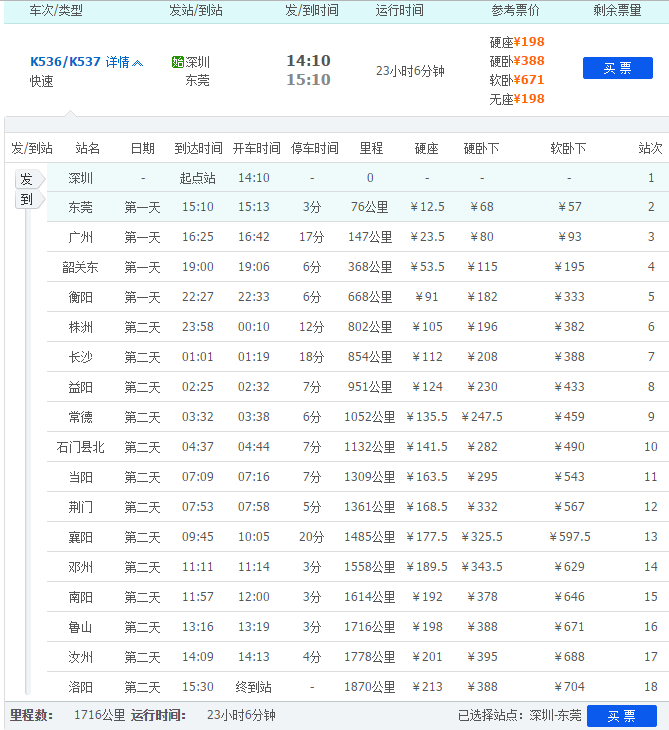
Task: Click the 14:10 departure time in the summary
Action: [308, 61]
